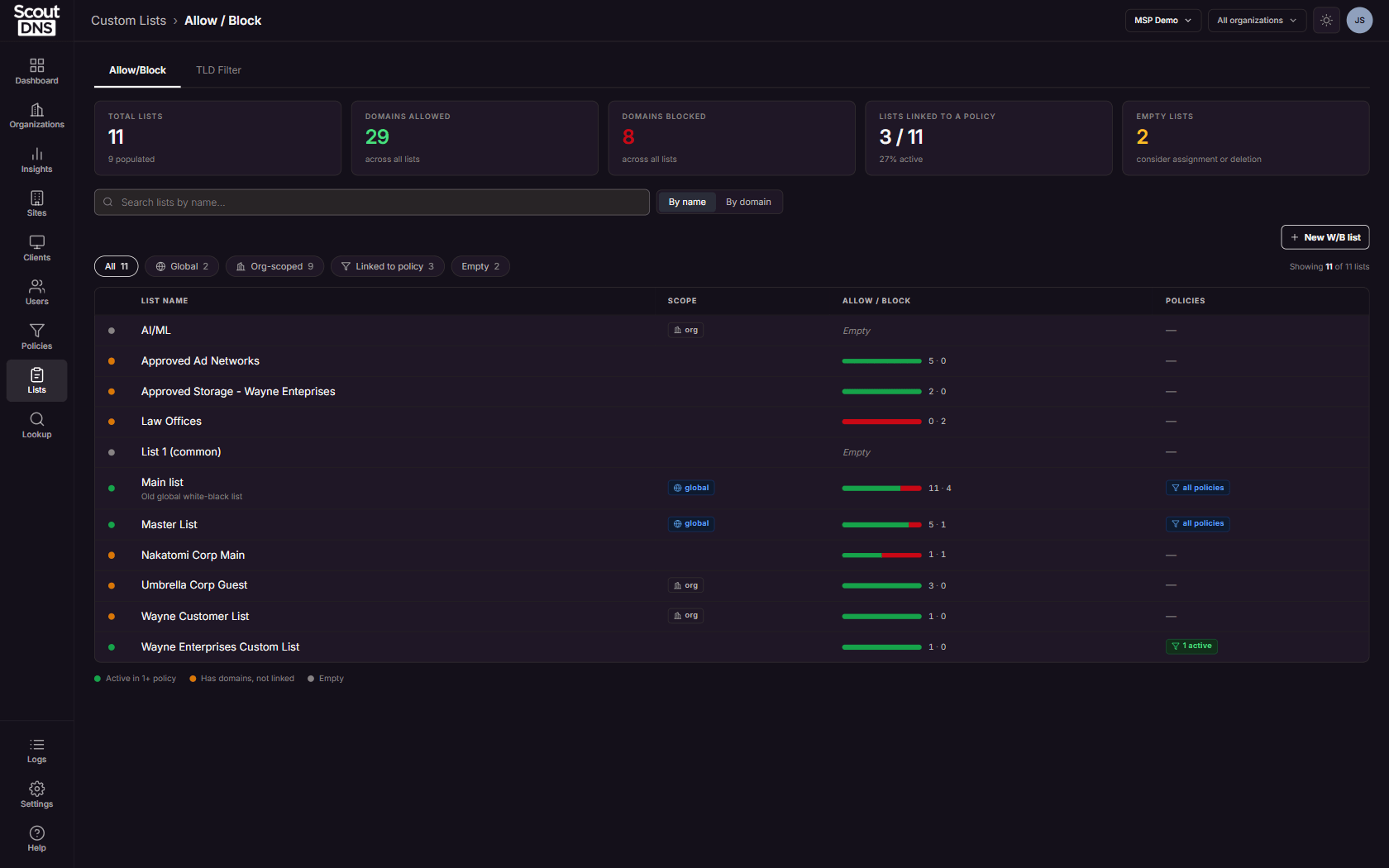Open the Dashboard sidebar icon
This screenshot has height=868, width=1389.
(36, 71)
